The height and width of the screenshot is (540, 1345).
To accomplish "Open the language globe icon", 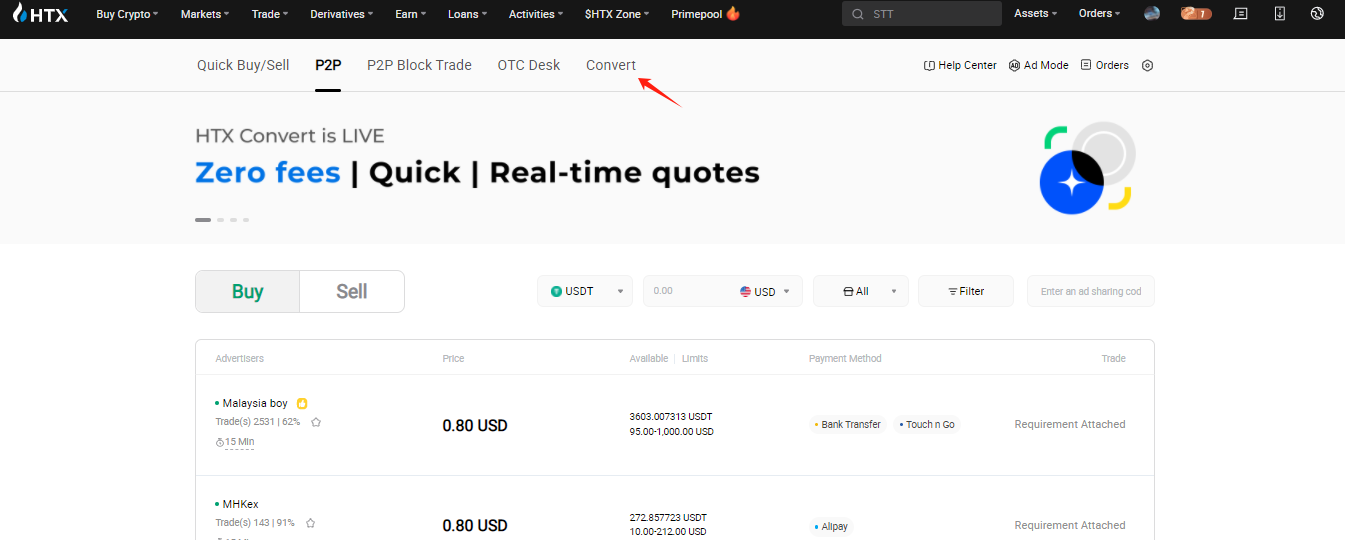I will (x=1317, y=14).
